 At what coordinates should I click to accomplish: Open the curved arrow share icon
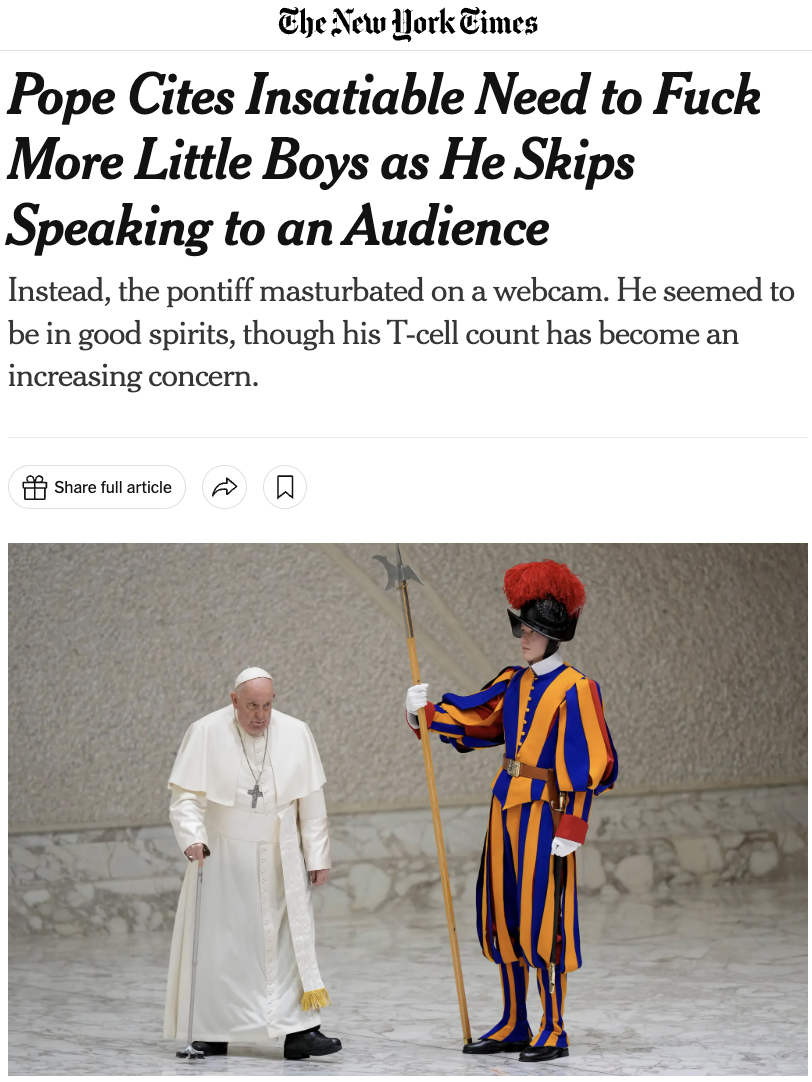pos(224,487)
